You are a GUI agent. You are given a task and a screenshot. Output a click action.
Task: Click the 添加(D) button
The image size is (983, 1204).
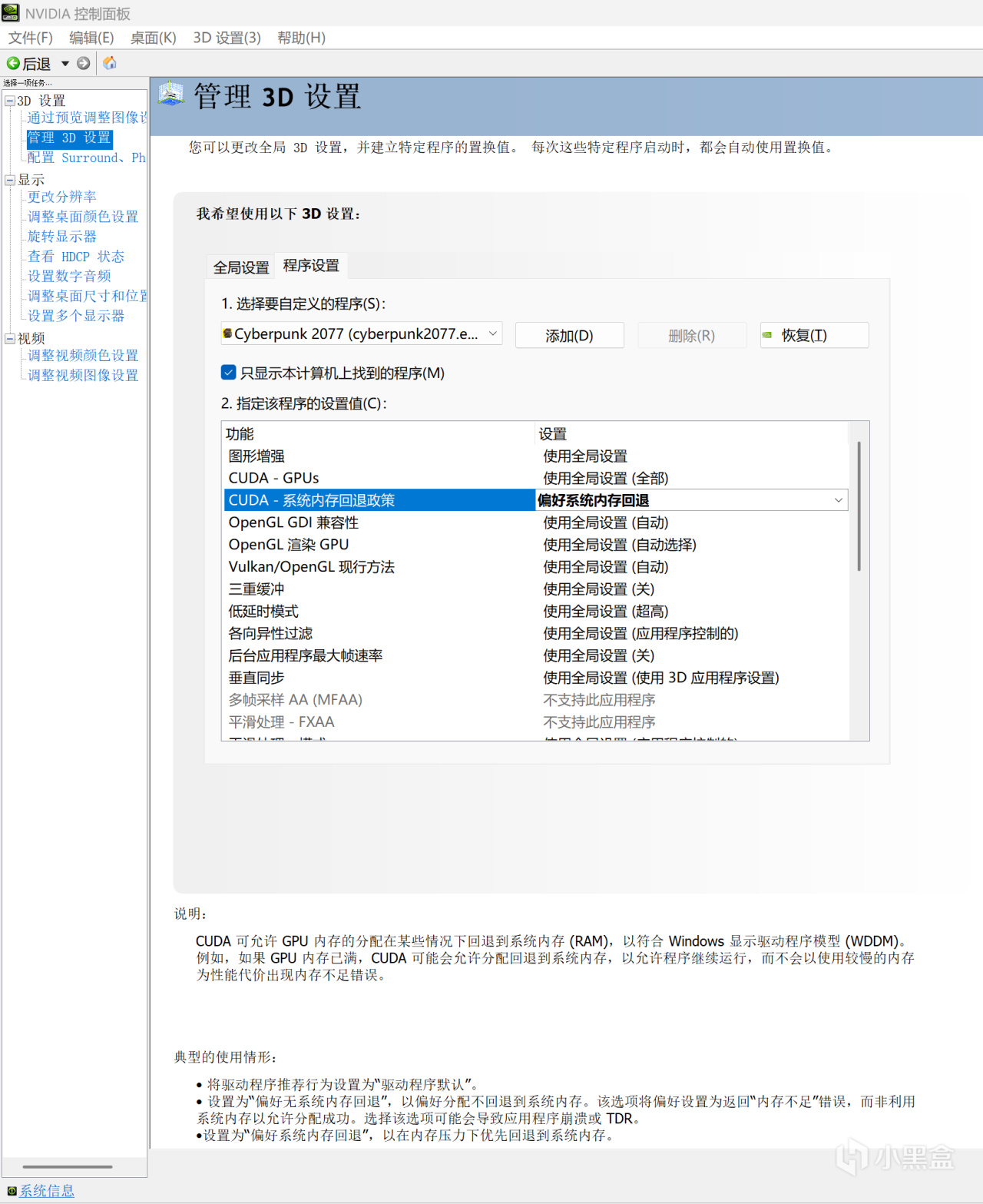click(x=569, y=335)
